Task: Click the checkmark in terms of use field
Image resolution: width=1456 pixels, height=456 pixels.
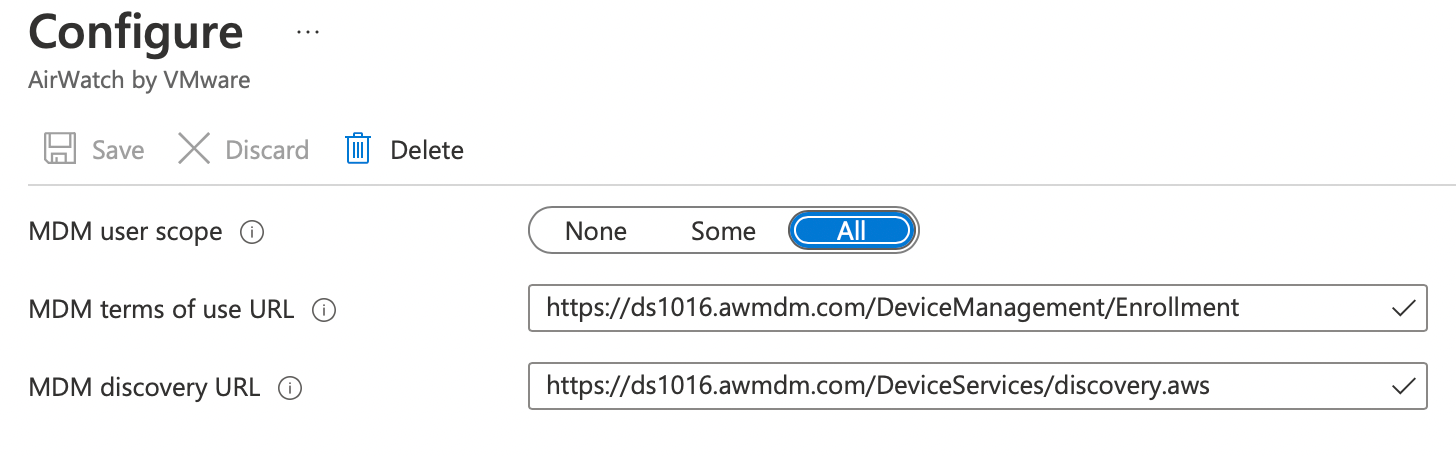Action: 1403,309
